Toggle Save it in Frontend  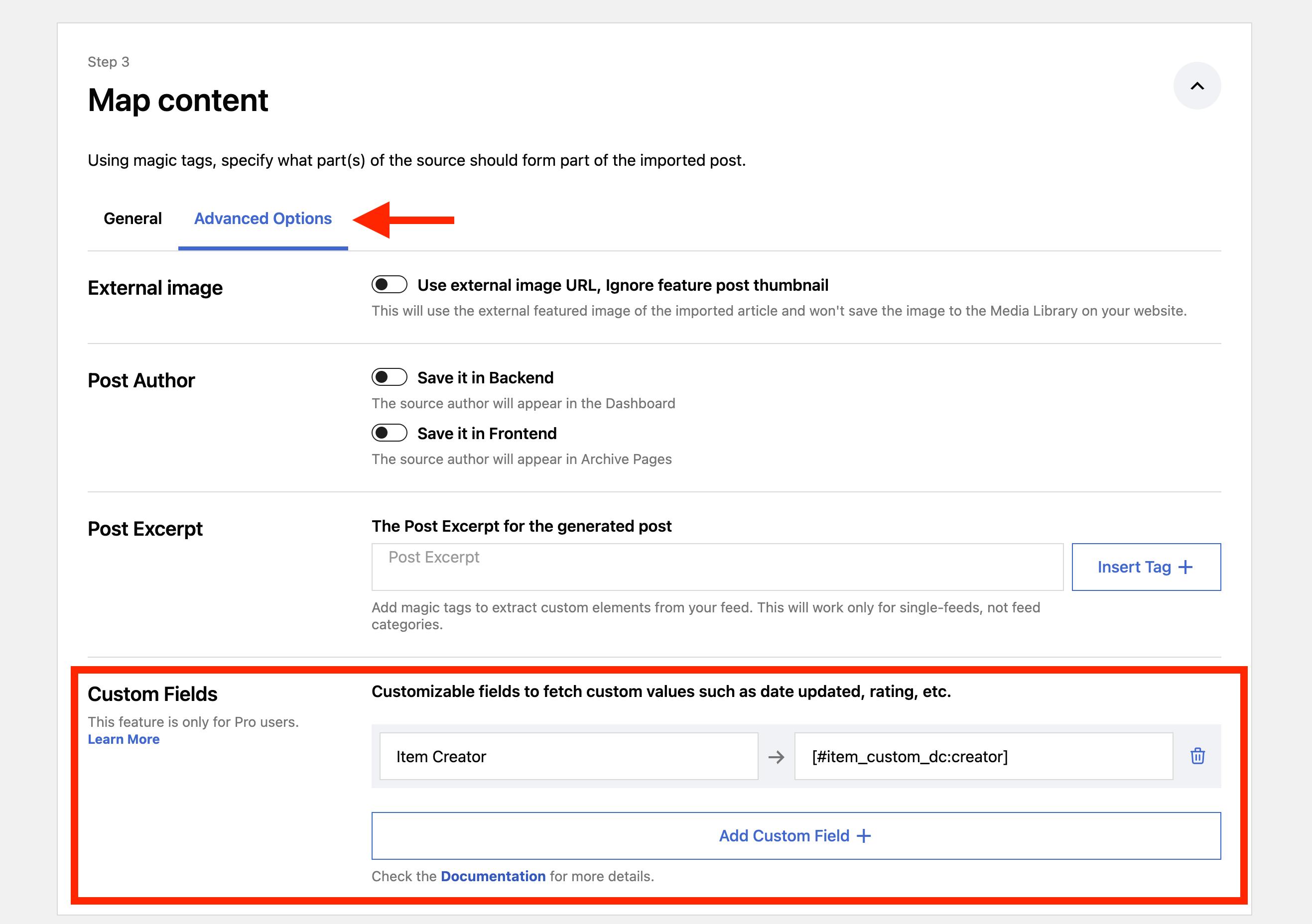(x=389, y=433)
